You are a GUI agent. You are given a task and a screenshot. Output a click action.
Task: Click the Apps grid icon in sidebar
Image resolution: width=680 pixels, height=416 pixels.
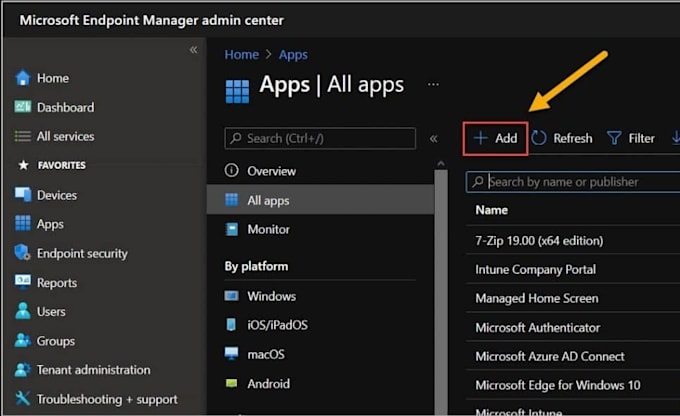[x=23, y=223]
